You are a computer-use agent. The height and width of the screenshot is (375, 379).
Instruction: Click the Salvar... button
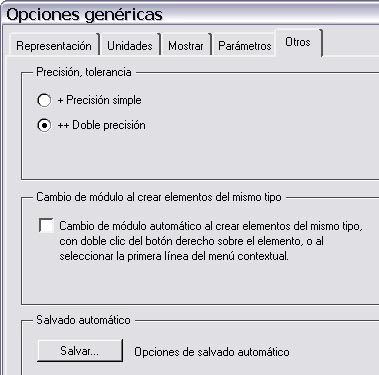(x=80, y=351)
